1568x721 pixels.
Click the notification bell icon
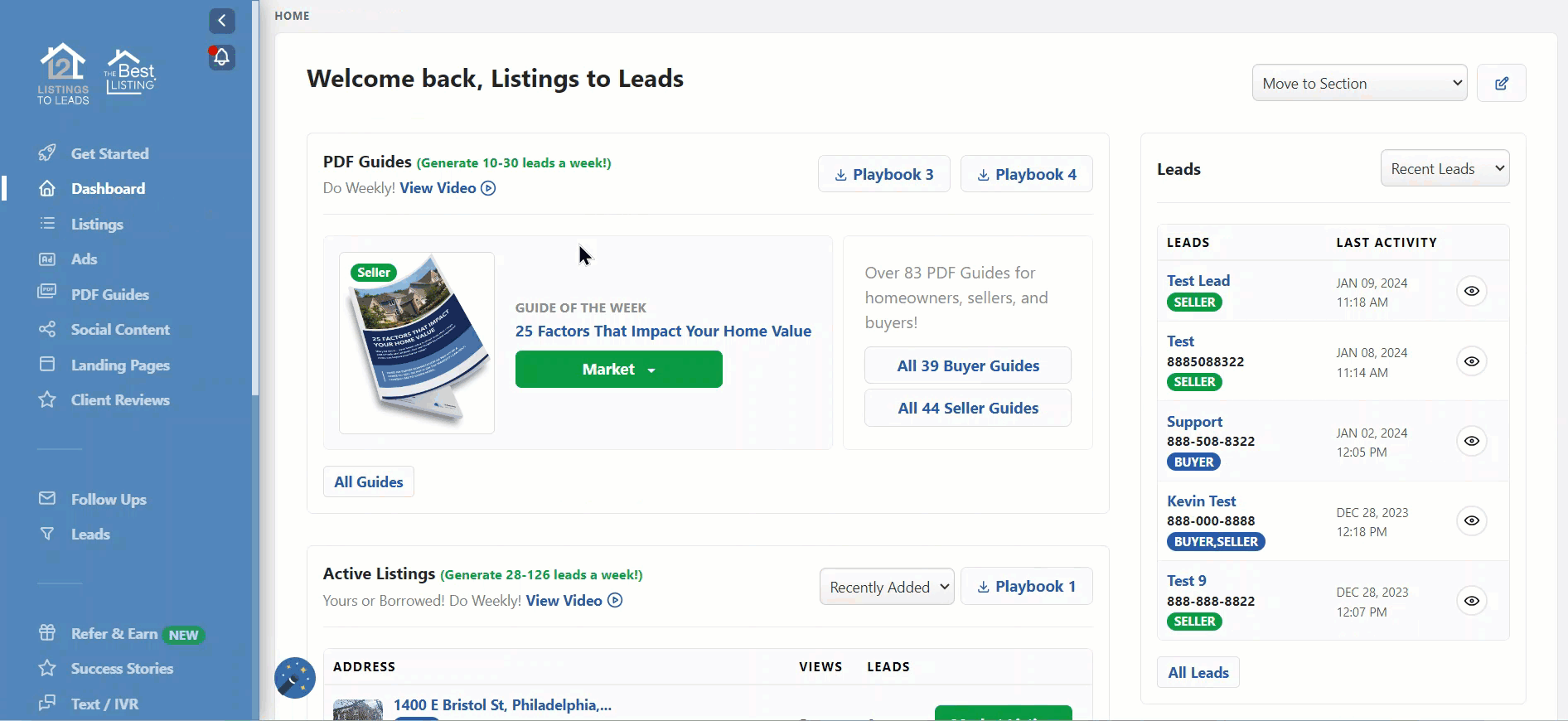pos(221,57)
